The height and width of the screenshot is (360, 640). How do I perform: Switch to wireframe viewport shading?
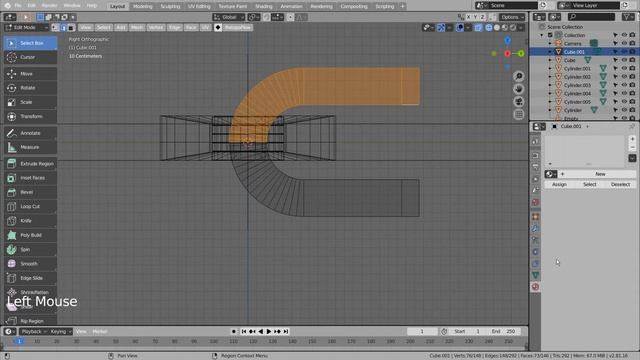[x=489, y=27]
